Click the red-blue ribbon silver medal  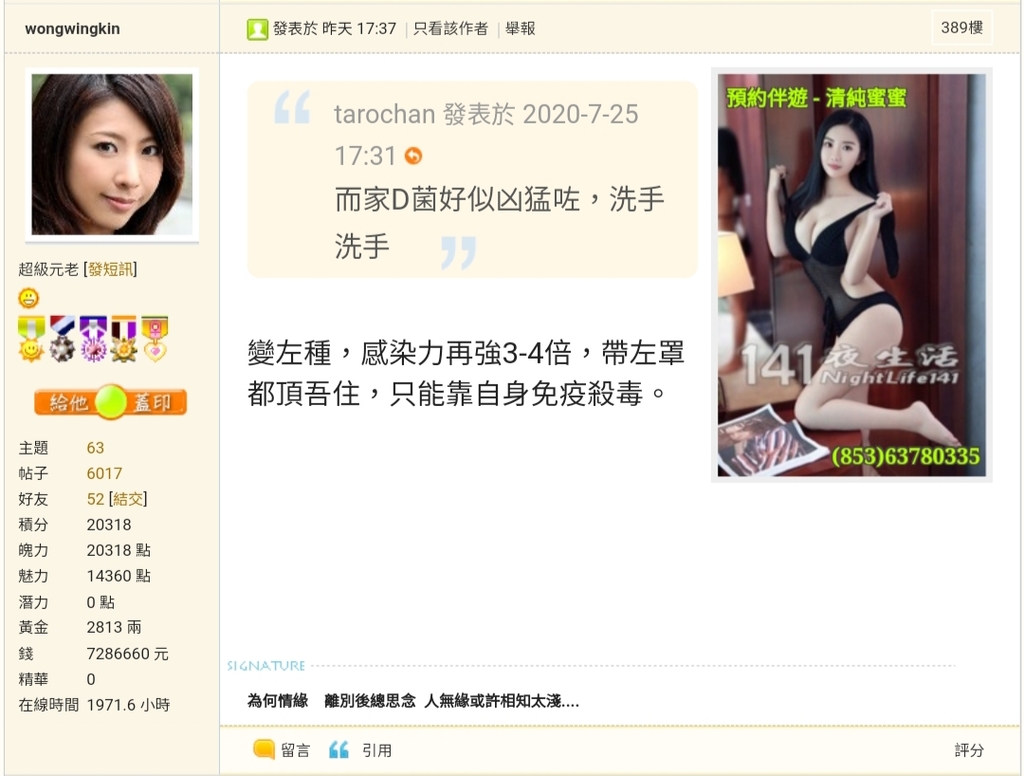[x=63, y=339]
